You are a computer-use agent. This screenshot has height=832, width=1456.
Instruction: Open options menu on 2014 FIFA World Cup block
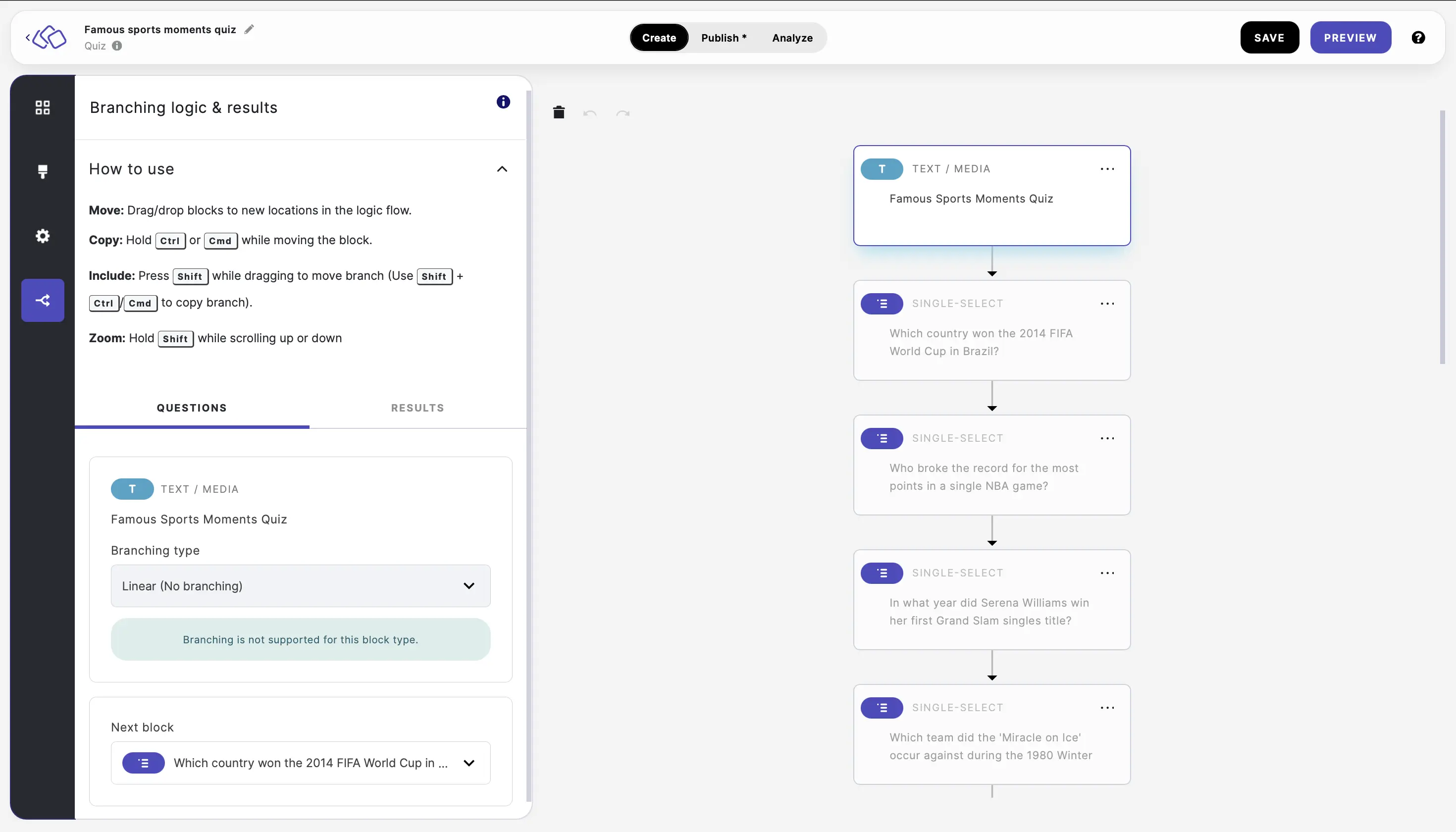(1107, 304)
